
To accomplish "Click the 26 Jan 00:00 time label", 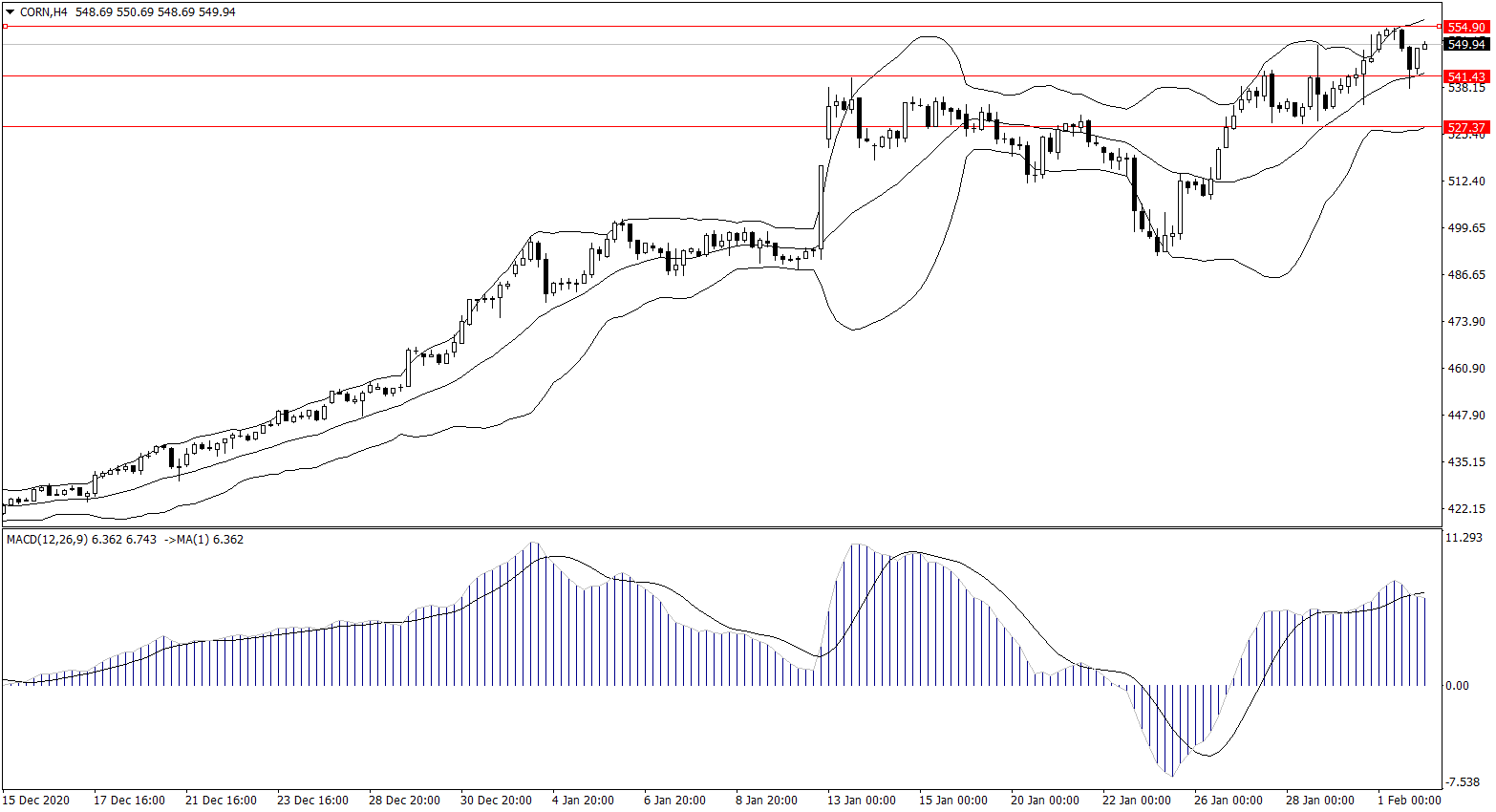I will (x=1228, y=801).
